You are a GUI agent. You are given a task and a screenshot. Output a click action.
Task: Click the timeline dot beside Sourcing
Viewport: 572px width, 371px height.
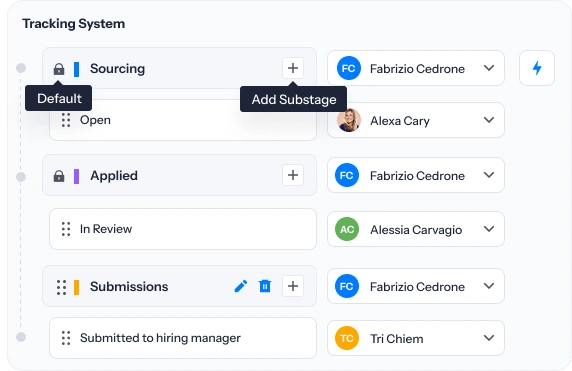pos(21,68)
